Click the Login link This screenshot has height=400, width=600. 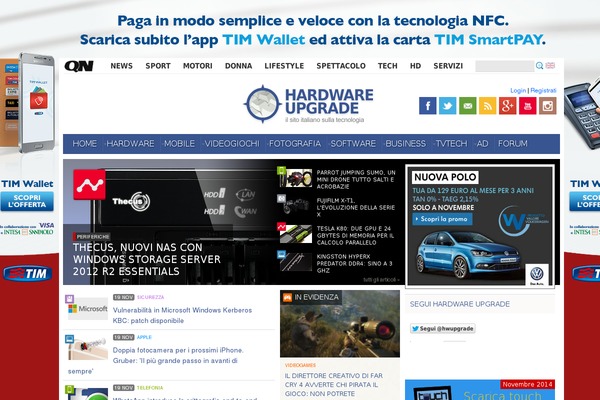point(518,90)
